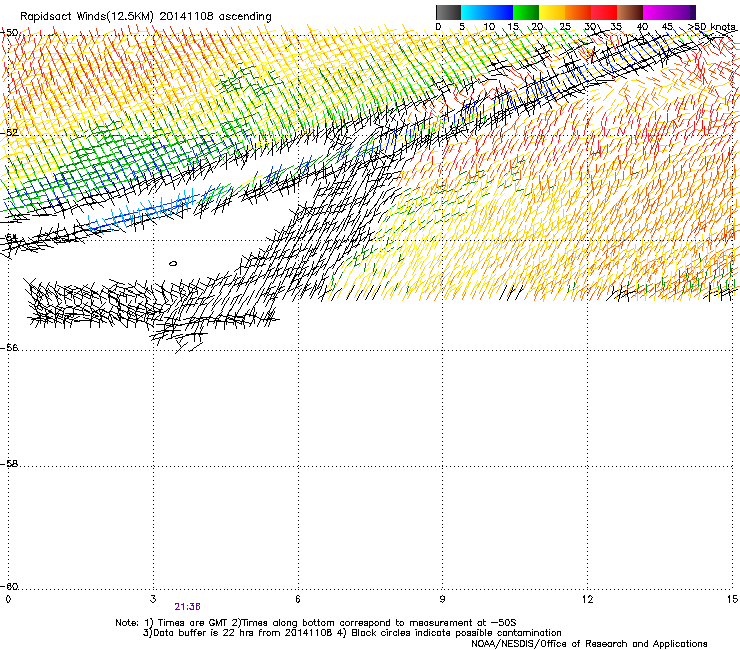Click the blue 10-15 knots legend swatch
This screenshot has height=650, width=740.
click(500, 12)
